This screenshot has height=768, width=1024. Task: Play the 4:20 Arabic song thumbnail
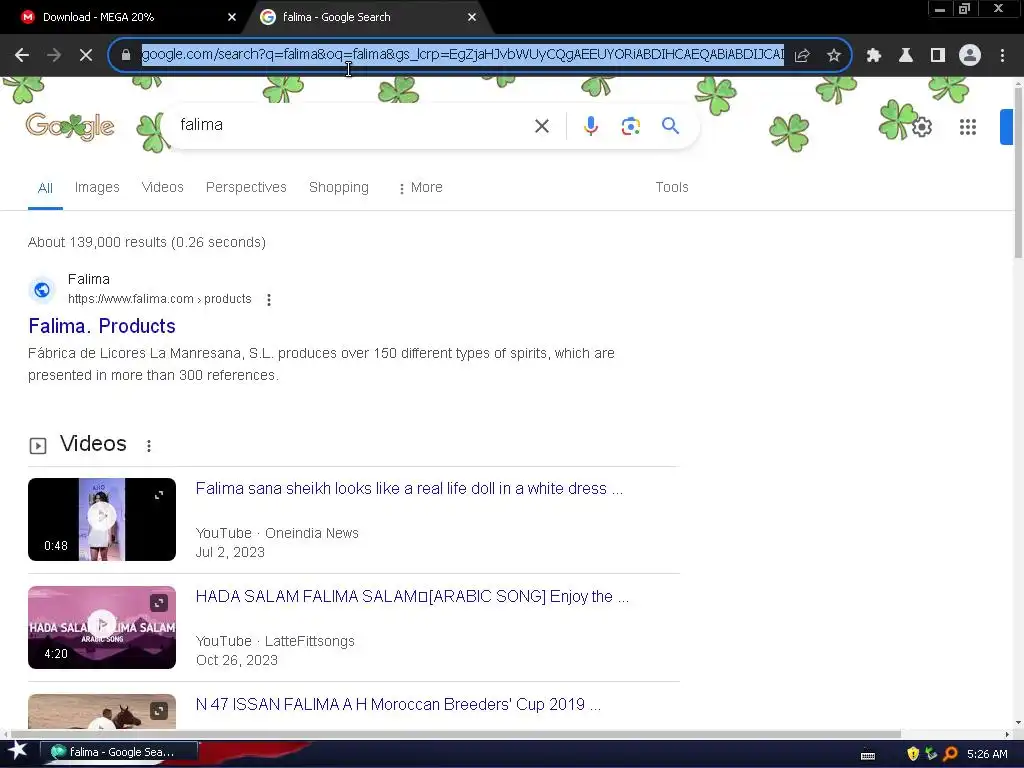(x=102, y=627)
